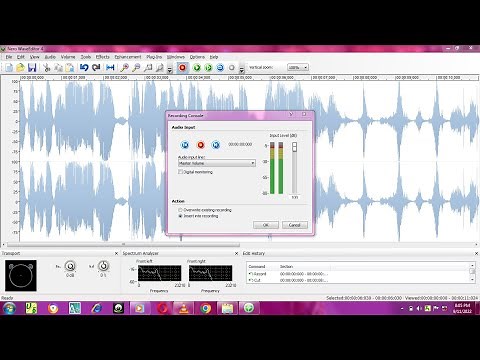Open the Windows Start menu
This screenshot has width=480, height=360.
9,308
